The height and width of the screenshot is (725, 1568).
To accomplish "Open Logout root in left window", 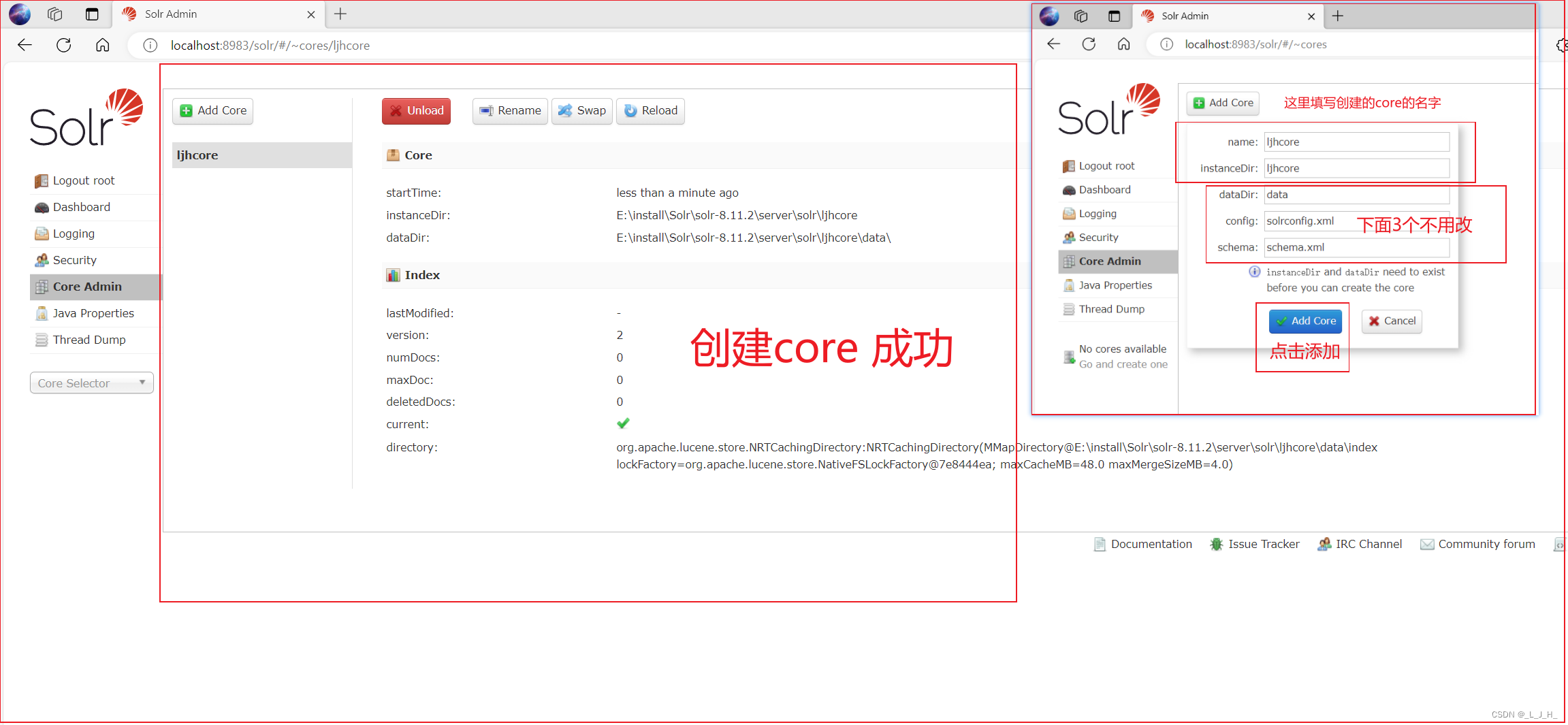I will tap(84, 180).
